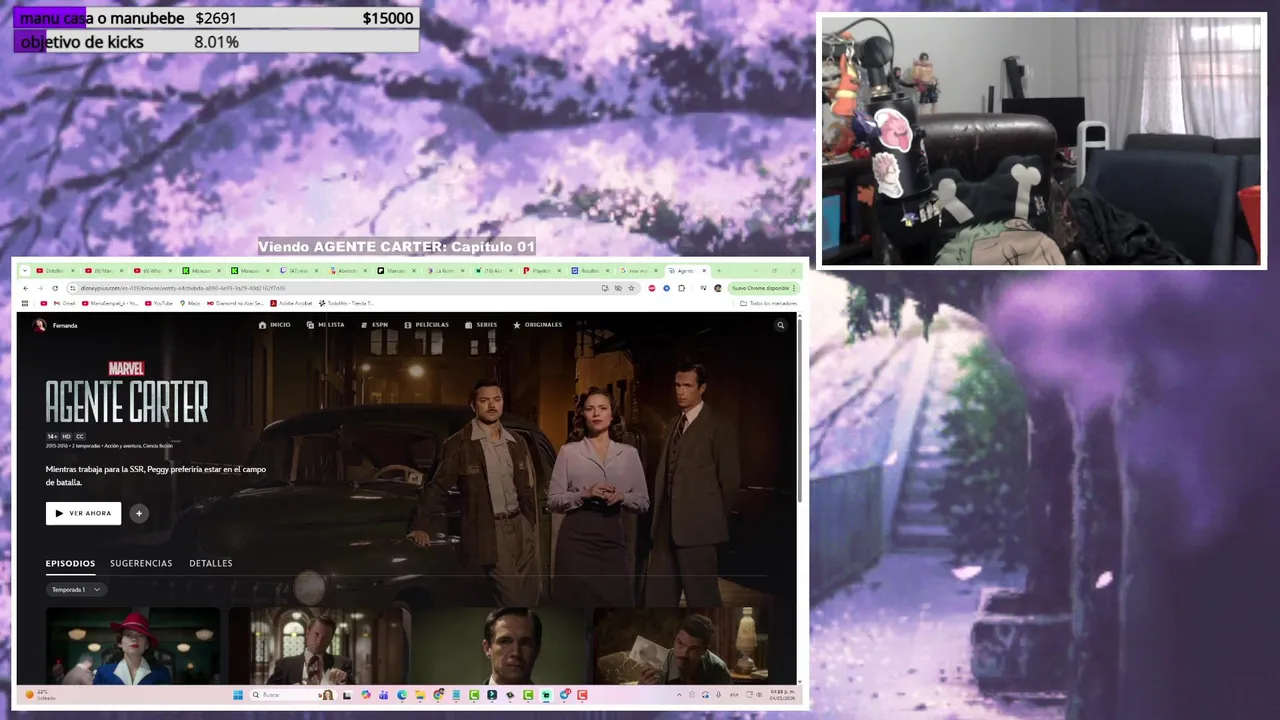Click the objetivo de kicks 8.01% bar

click(x=215, y=42)
